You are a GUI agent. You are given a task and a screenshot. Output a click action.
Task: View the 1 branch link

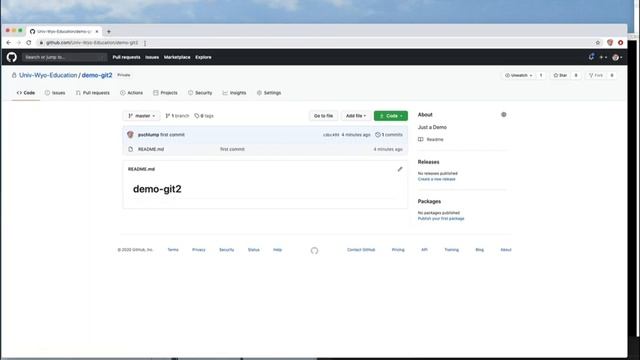[177, 116]
